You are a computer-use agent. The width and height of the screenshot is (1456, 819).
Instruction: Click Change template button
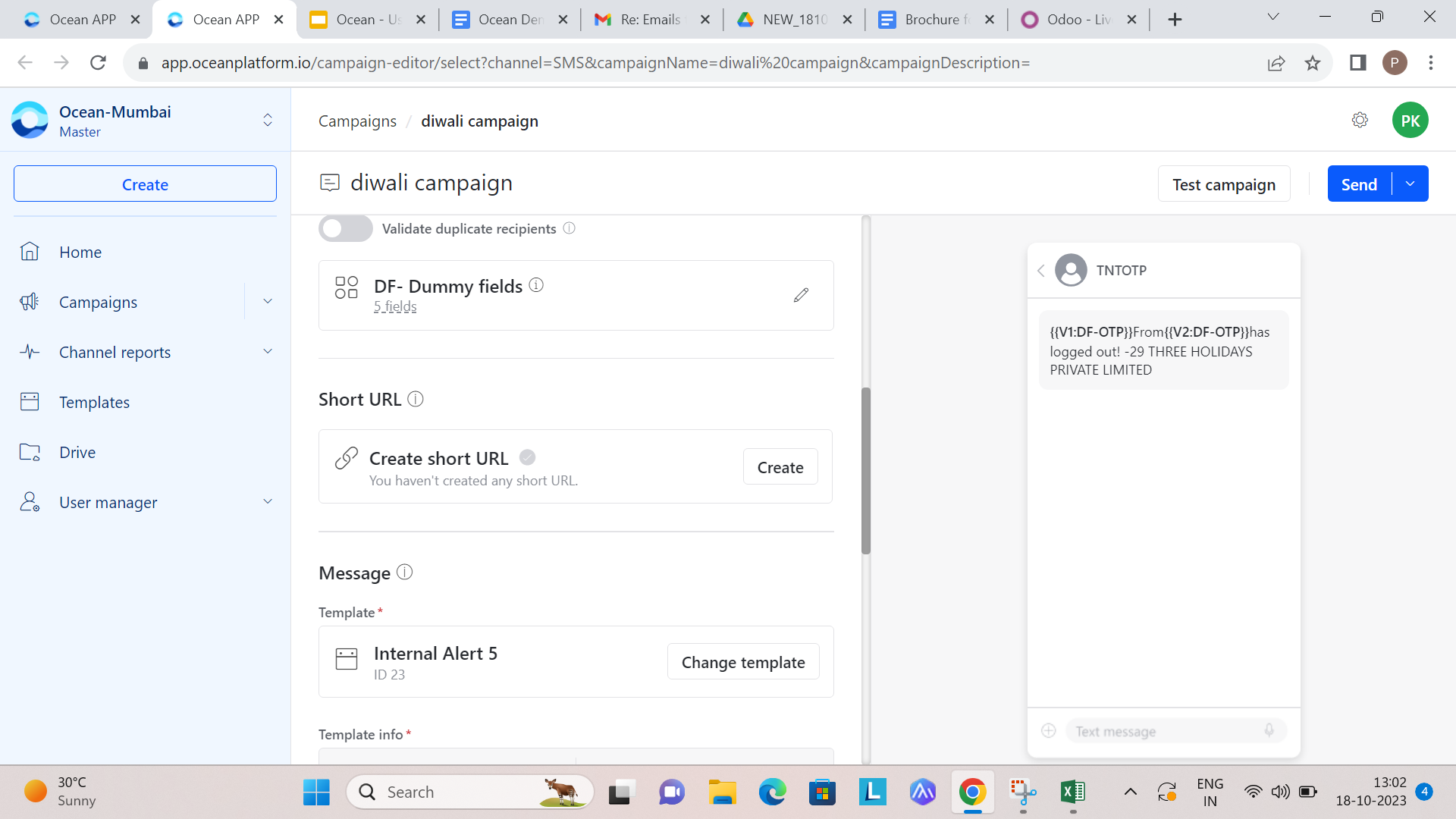point(743,662)
